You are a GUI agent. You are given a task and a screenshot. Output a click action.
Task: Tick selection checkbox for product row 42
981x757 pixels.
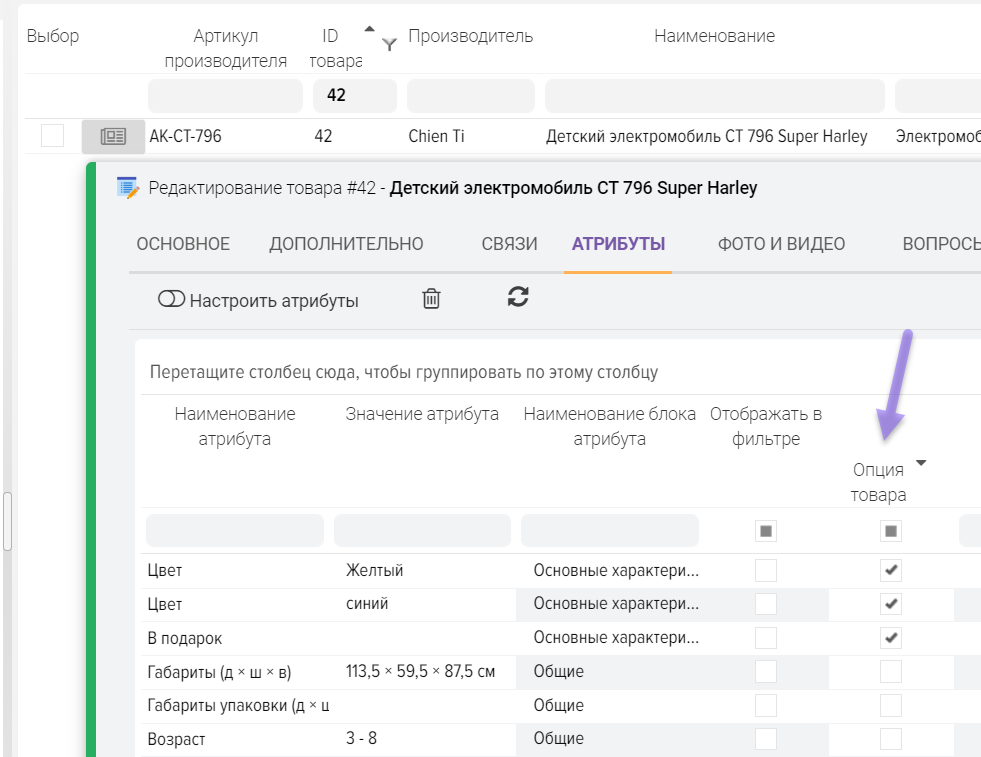52,136
